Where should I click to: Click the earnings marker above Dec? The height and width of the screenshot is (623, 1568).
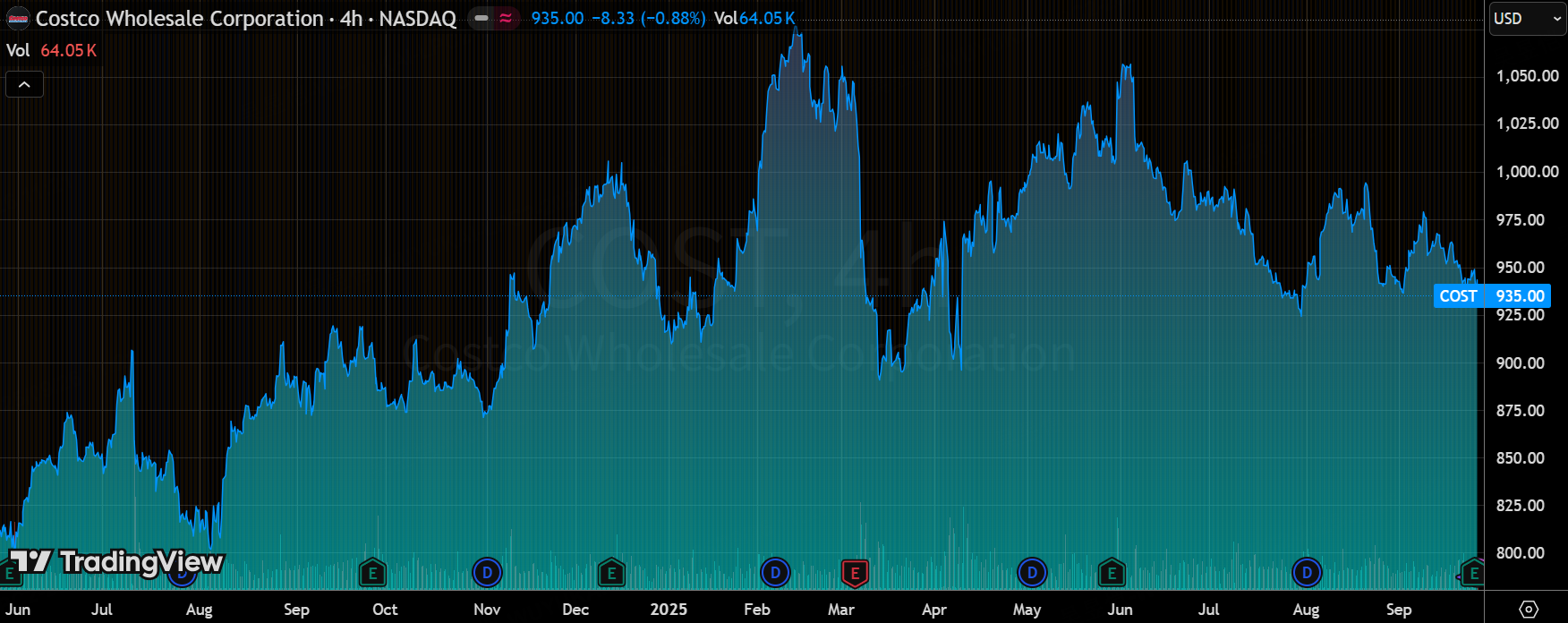click(611, 573)
